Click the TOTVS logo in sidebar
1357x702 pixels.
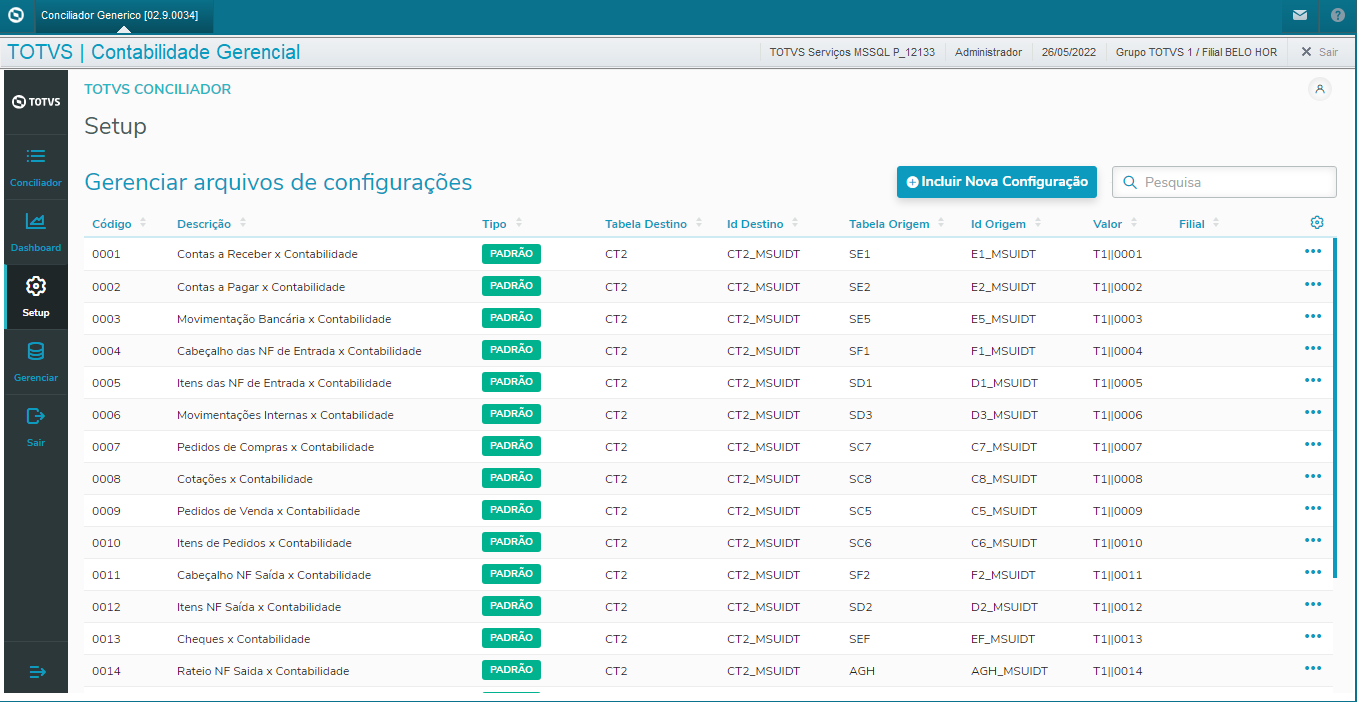coord(36,102)
